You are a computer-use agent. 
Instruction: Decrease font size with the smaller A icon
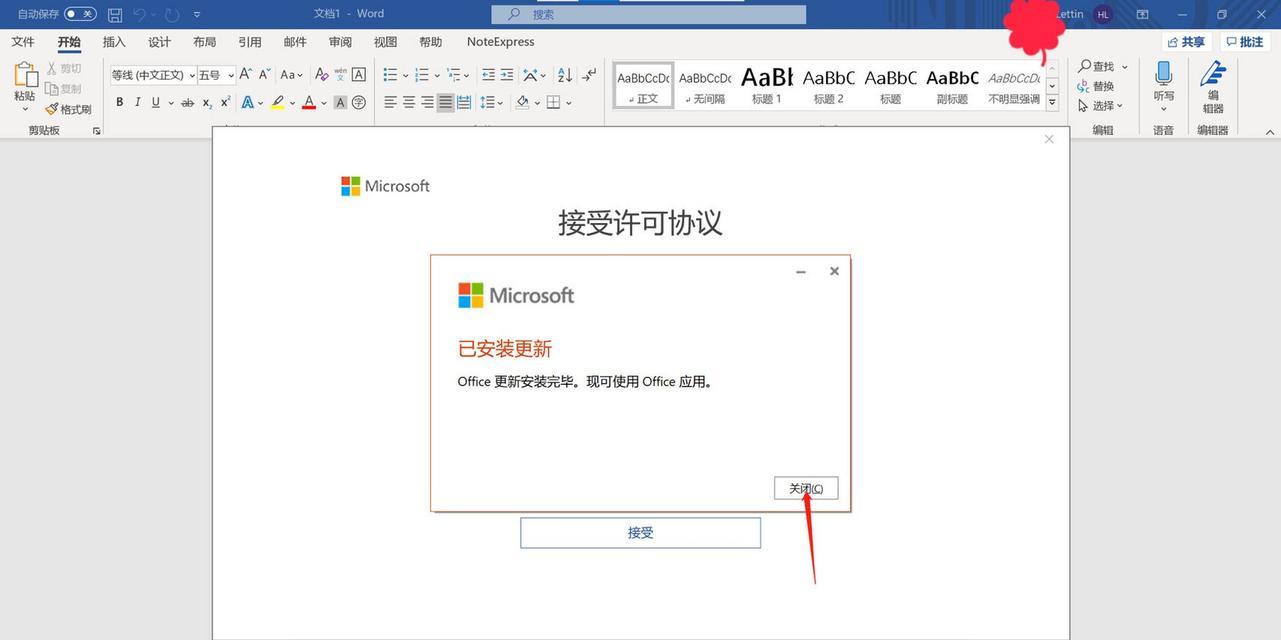(x=265, y=74)
